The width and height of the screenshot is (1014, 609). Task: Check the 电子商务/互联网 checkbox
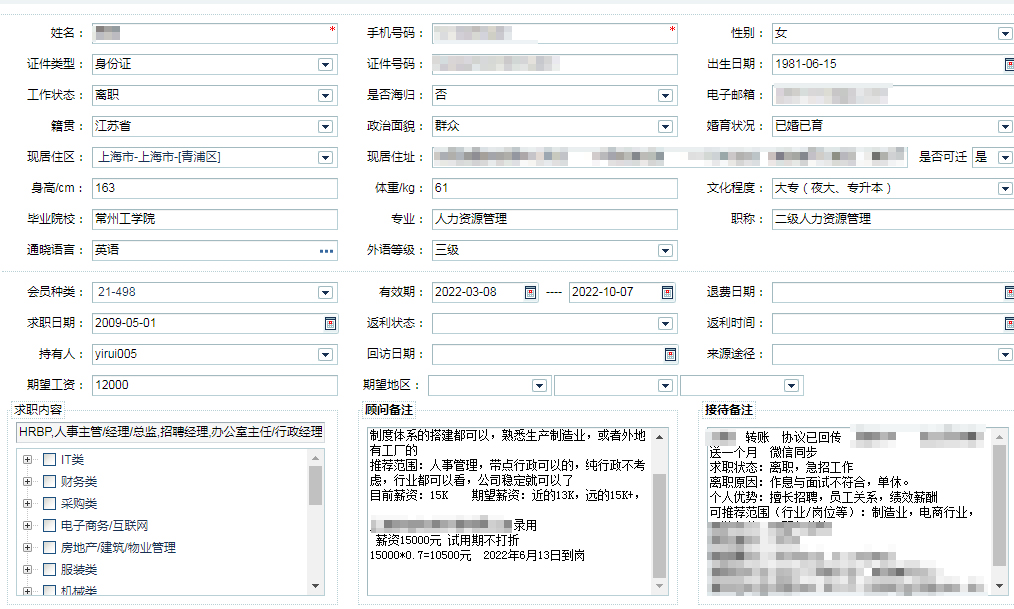pyautogui.click(x=49, y=526)
